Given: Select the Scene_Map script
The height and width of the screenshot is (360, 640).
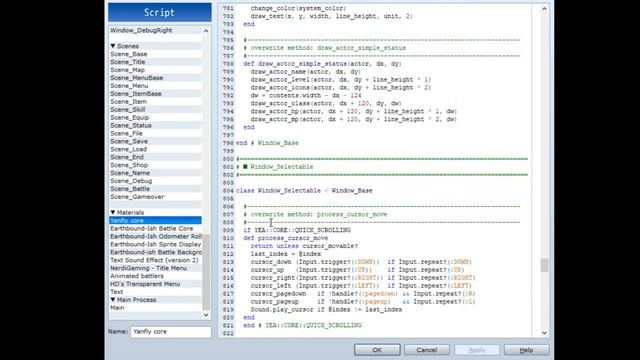Looking at the screenshot, I should (x=156, y=70).
